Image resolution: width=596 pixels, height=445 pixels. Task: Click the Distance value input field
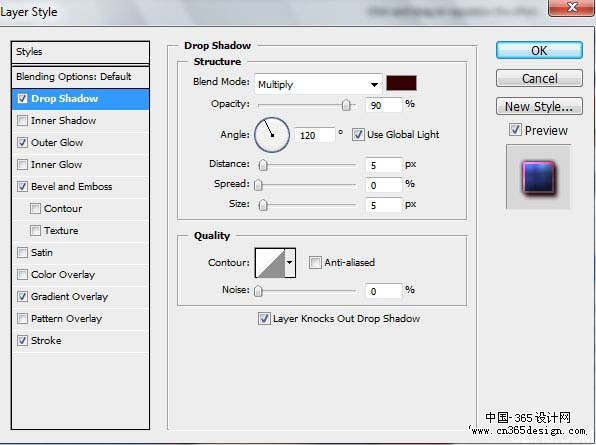[x=383, y=165]
